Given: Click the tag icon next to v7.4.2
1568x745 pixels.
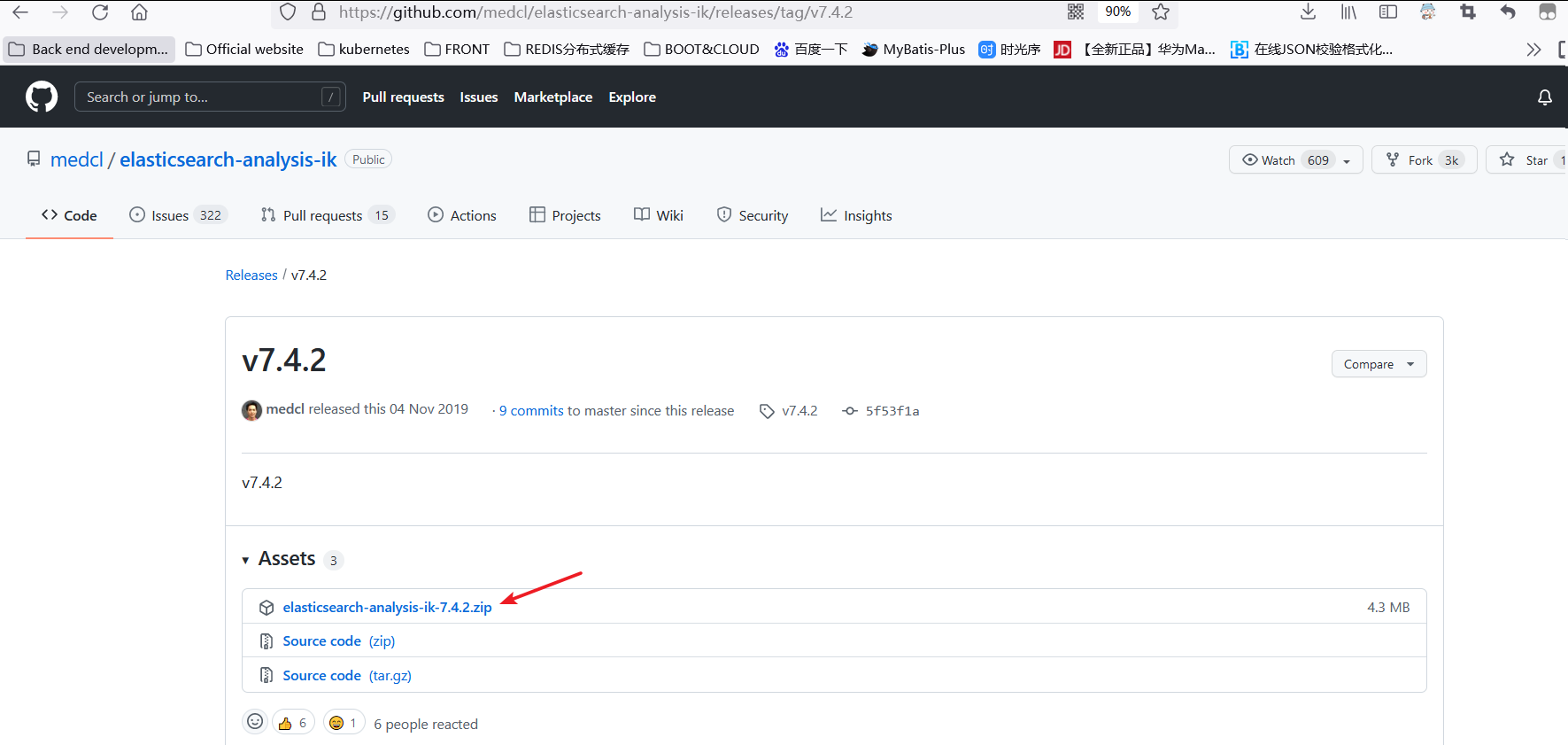Looking at the screenshot, I should click(x=767, y=411).
